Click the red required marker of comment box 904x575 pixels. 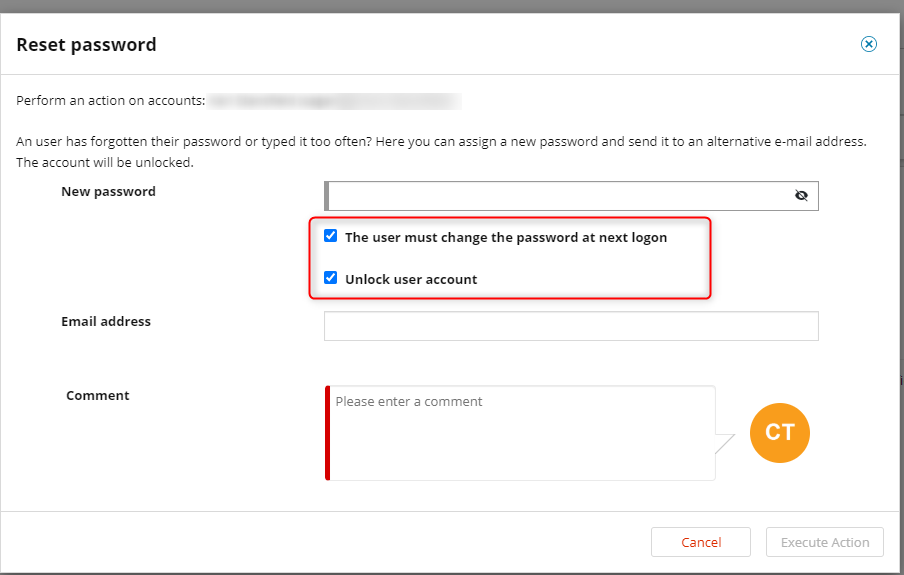click(327, 433)
